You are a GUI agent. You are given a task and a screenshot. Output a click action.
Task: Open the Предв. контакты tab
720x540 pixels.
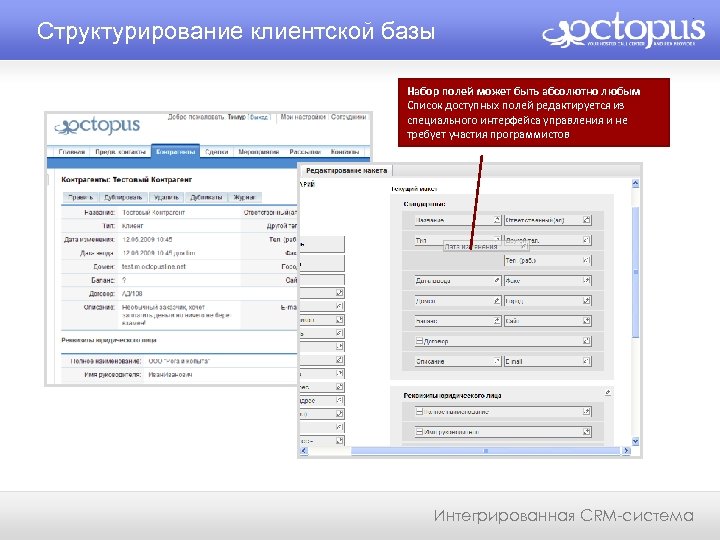pyautogui.click(x=120, y=152)
